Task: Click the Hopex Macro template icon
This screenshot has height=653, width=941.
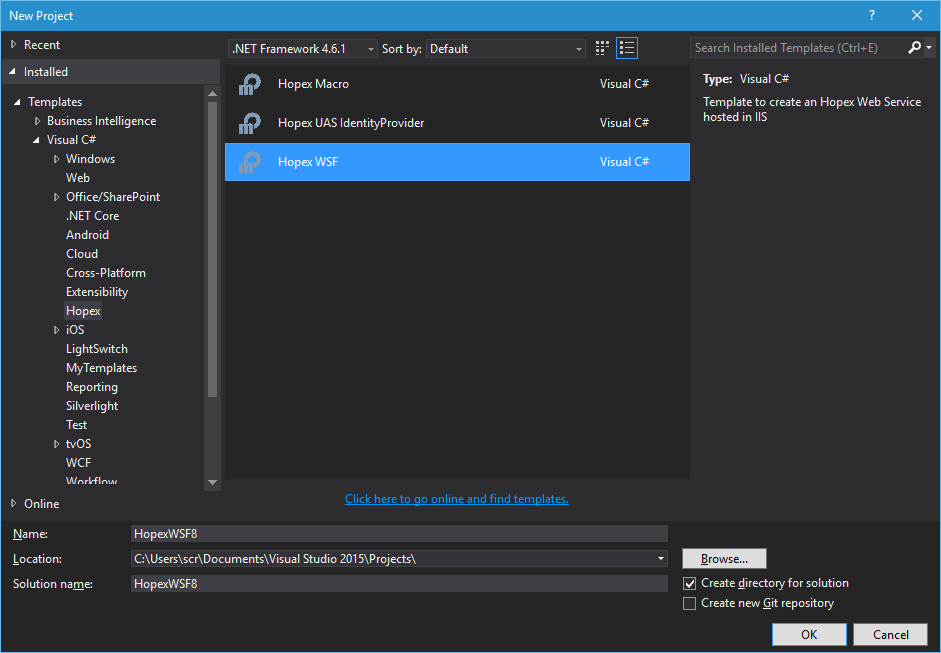Action: [x=250, y=85]
